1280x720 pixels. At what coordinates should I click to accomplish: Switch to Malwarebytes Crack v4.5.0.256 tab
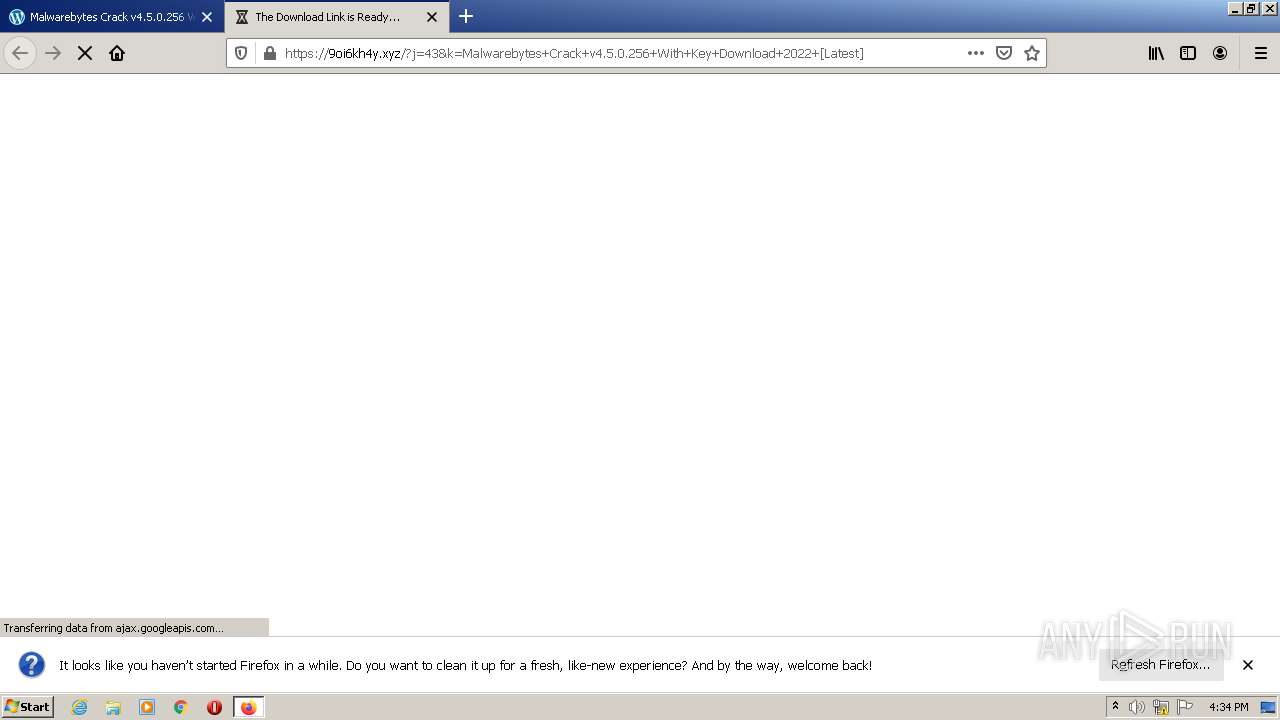(112, 17)
